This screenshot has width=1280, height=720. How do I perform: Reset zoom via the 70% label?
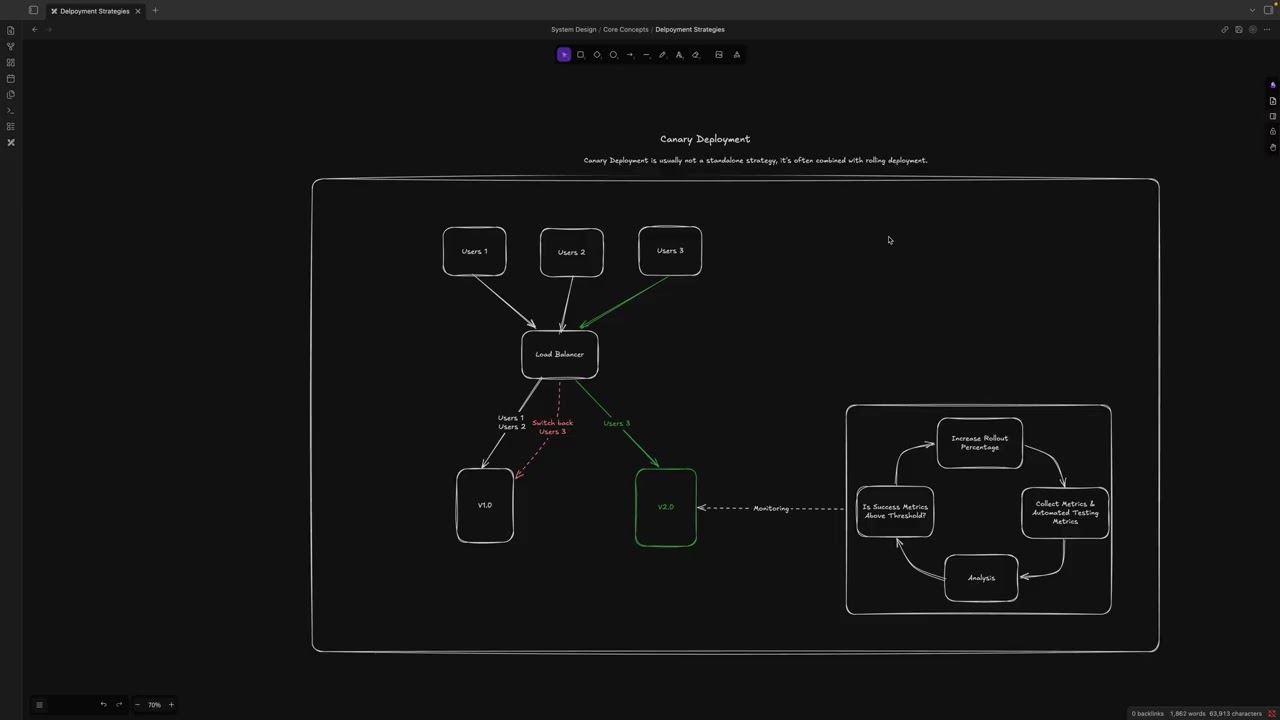pyautogui.click(x=154, y=705)
